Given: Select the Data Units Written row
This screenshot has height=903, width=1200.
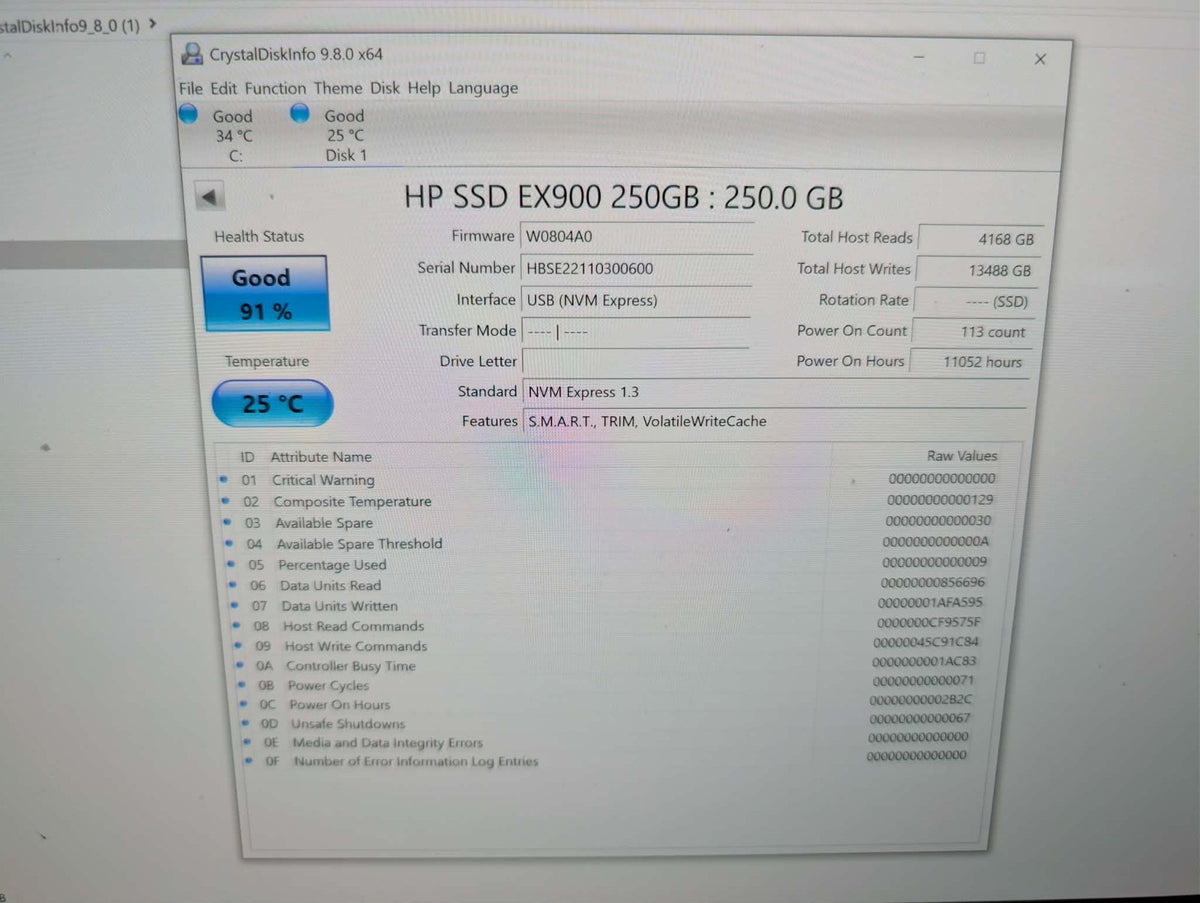Looking at the screenshot, I should (x=608, y=605).
